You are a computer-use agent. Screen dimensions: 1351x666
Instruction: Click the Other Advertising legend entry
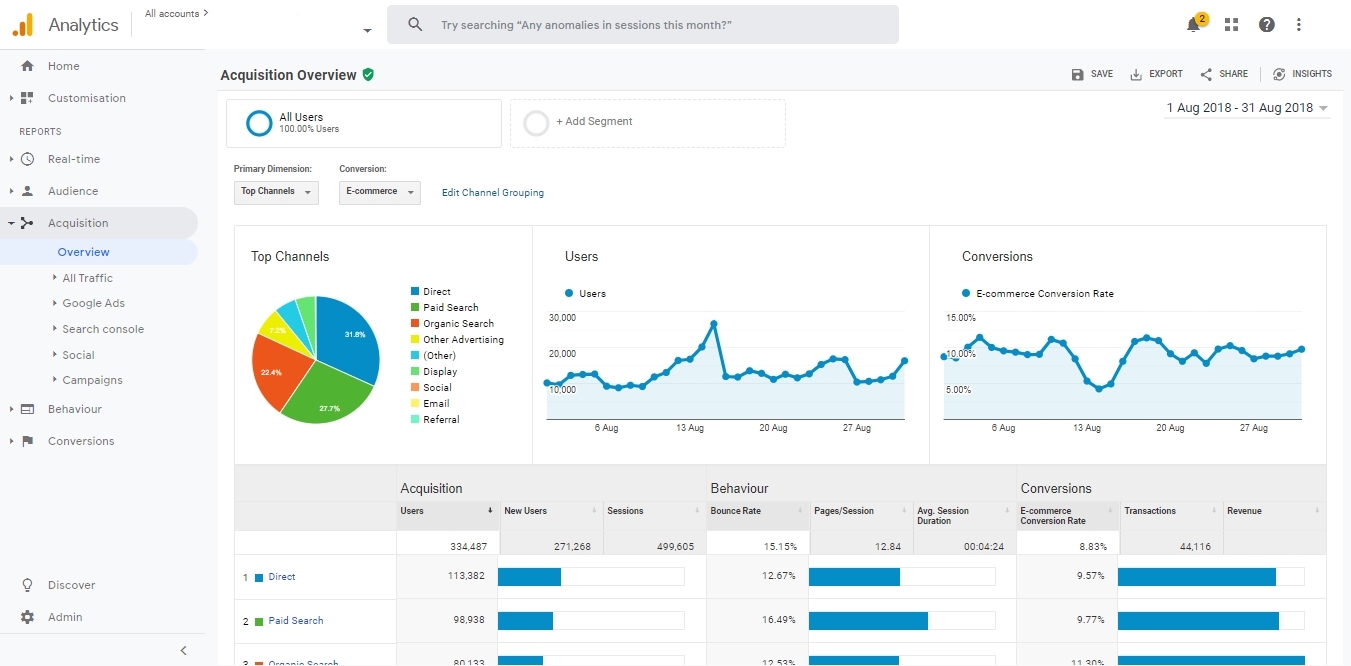click(x=457, y=340)
